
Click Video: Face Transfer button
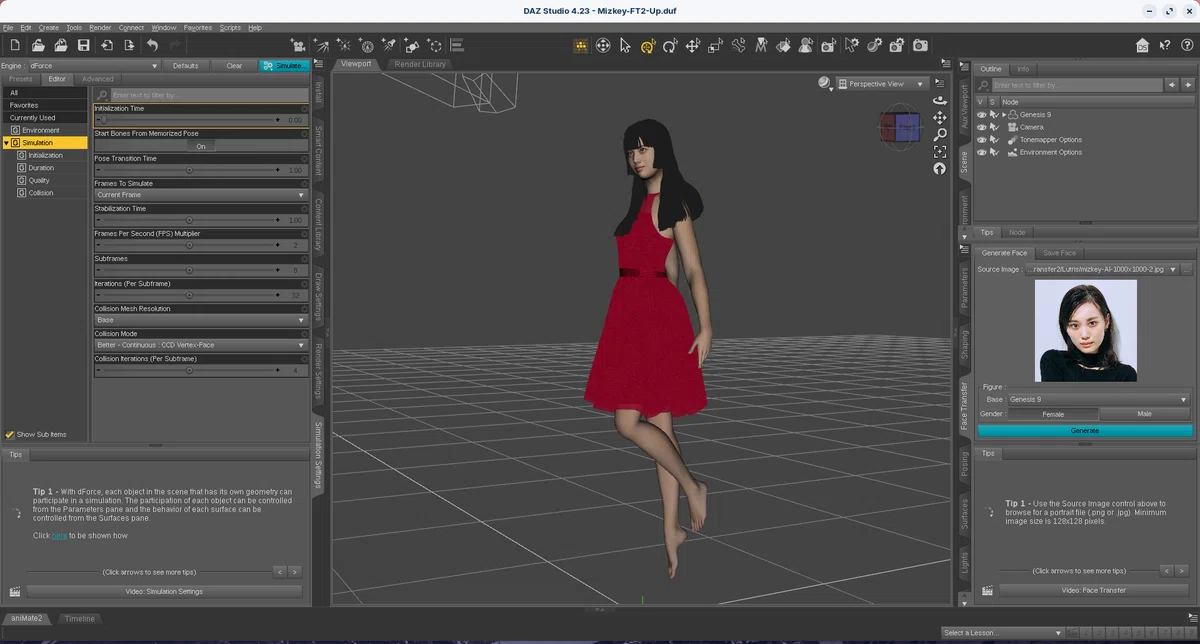click(x=1093, y=590)
